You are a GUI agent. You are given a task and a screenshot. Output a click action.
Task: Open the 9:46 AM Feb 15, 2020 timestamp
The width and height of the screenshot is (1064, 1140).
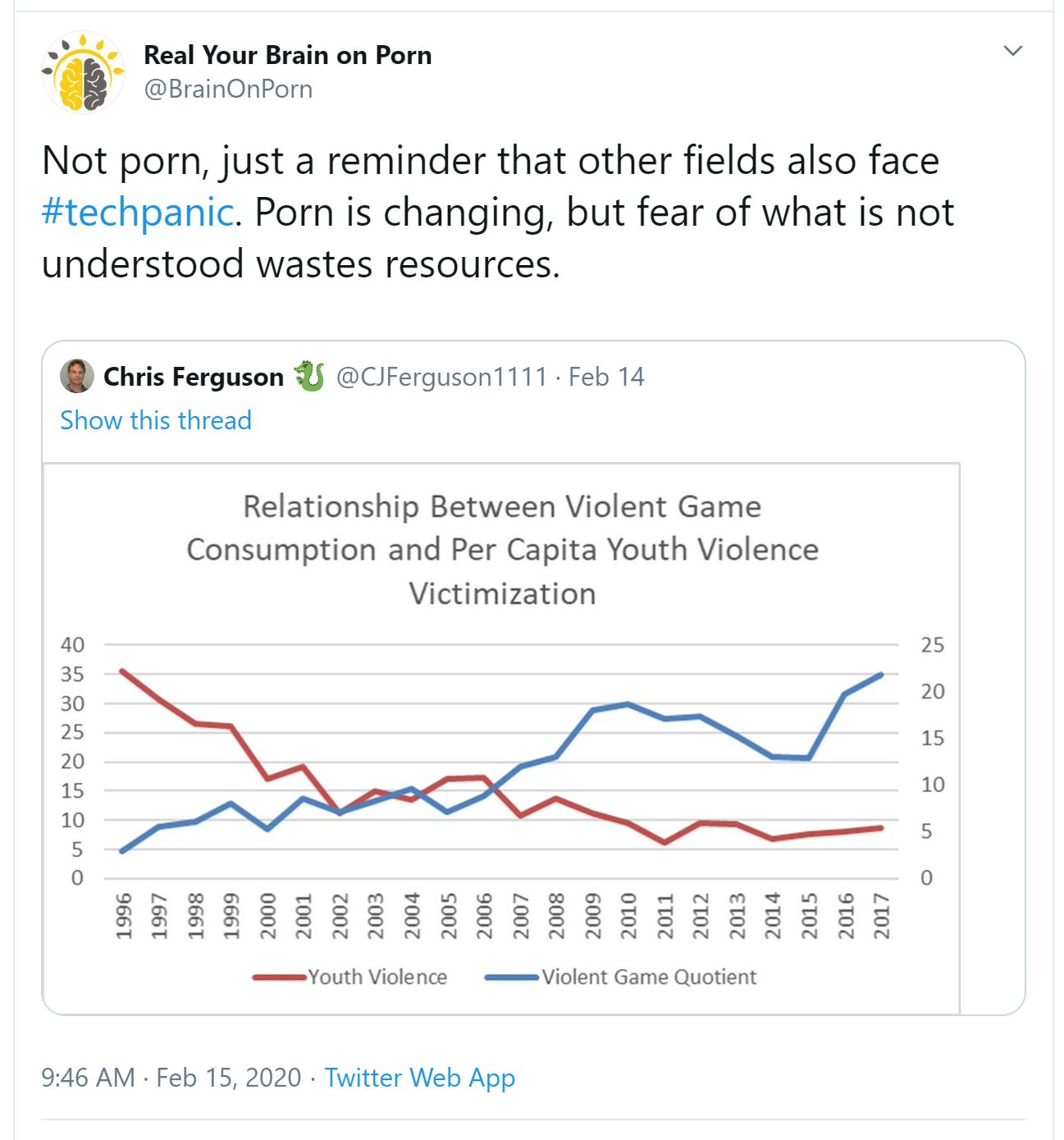[171, 1078]
